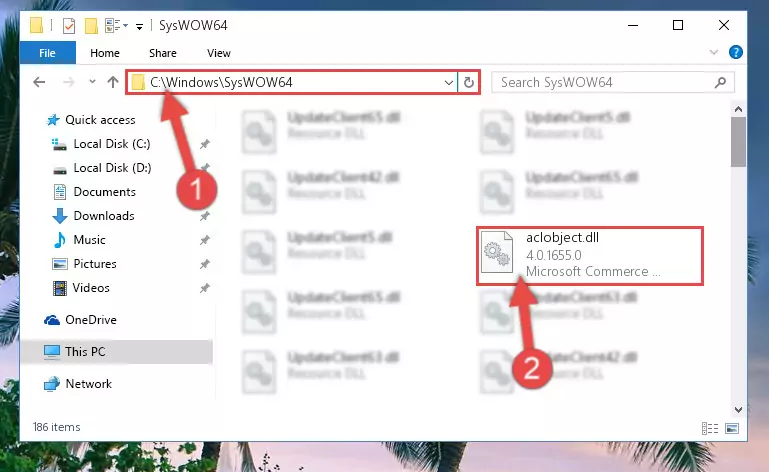
Task: Open the Help question mark icon
Action: pyautogui.click(x=736, y=52)
